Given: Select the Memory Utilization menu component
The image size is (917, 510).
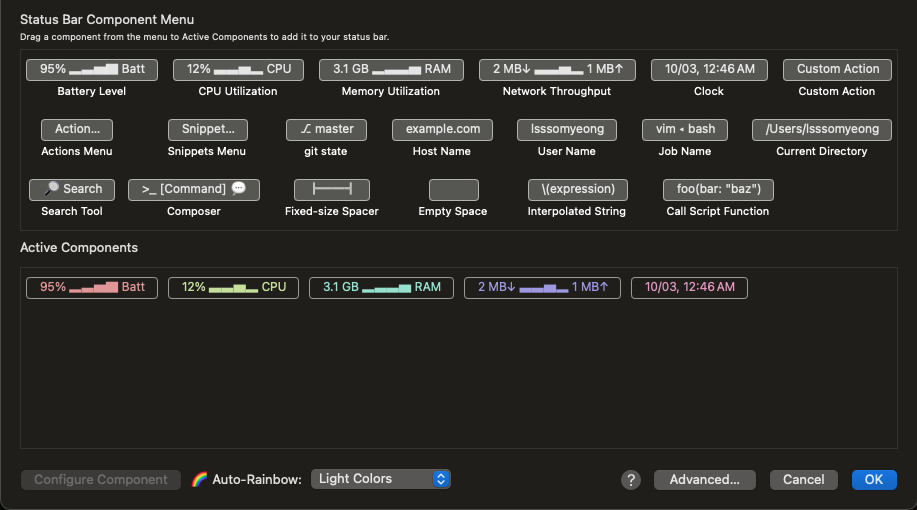Looking at the screenshot, I should click(x=391, y=70).
